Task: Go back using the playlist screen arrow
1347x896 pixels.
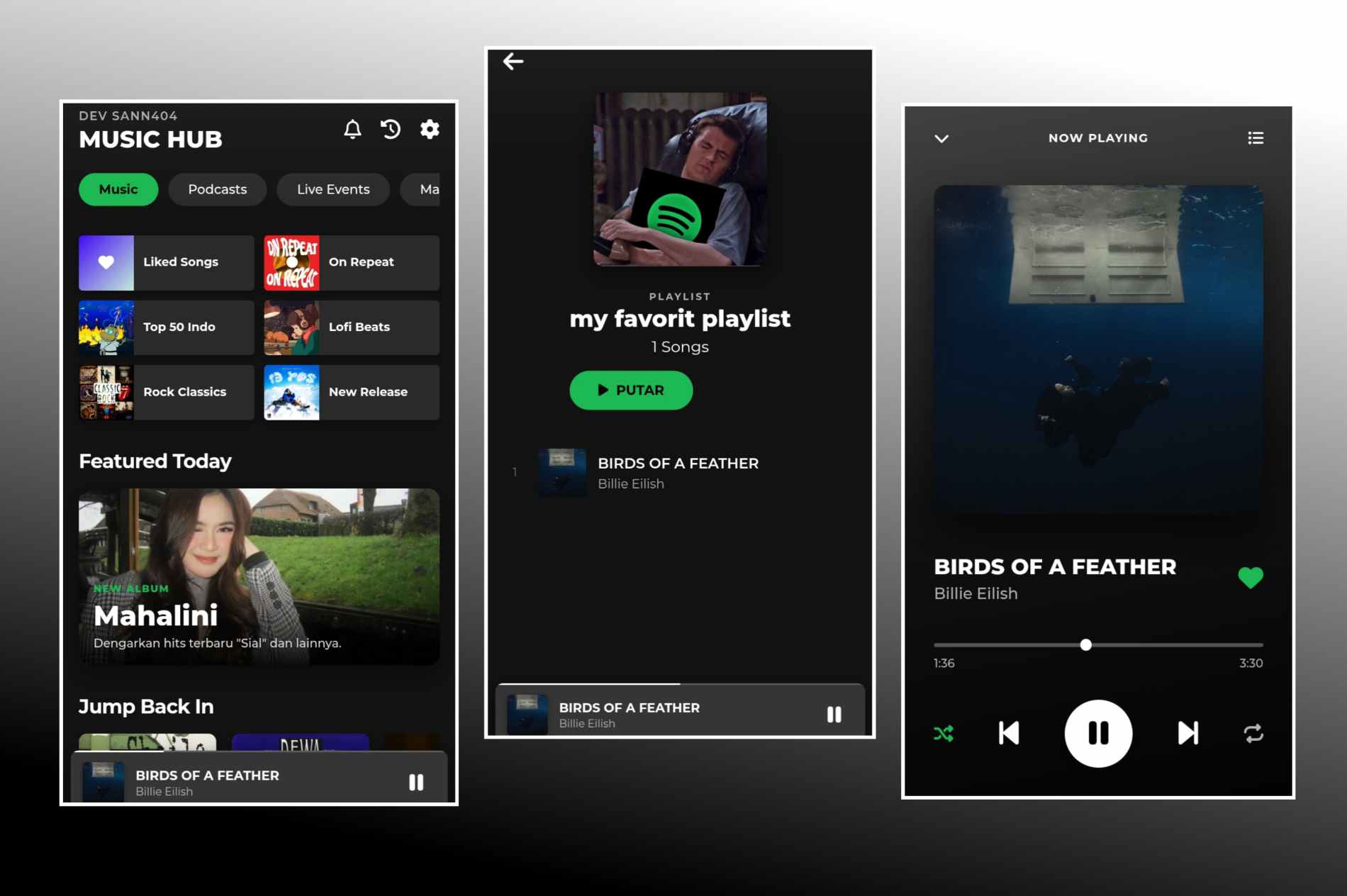Action: point(513,62)
